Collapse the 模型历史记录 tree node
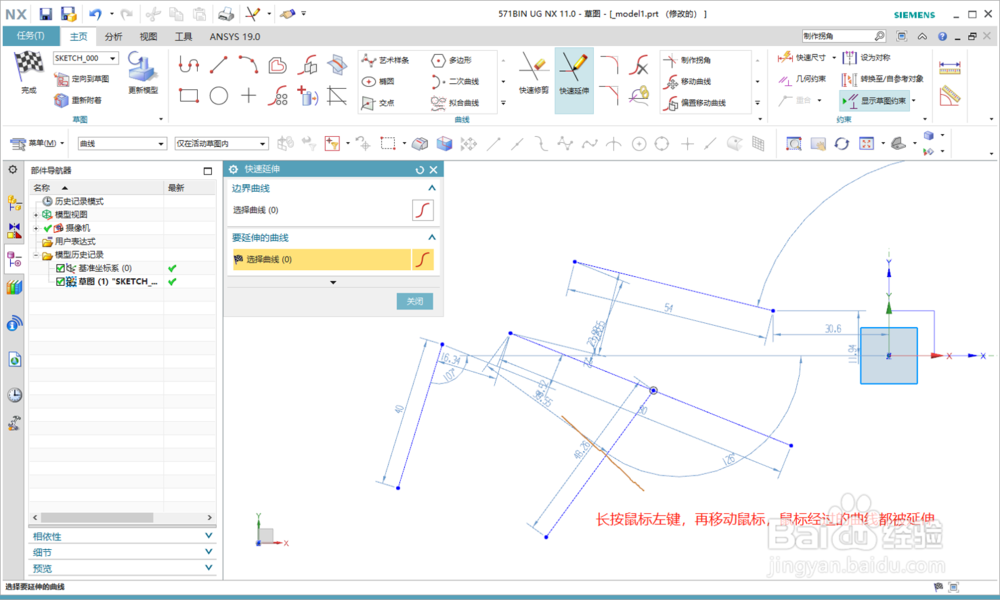The image size is (1000, 600). (36, 255)
